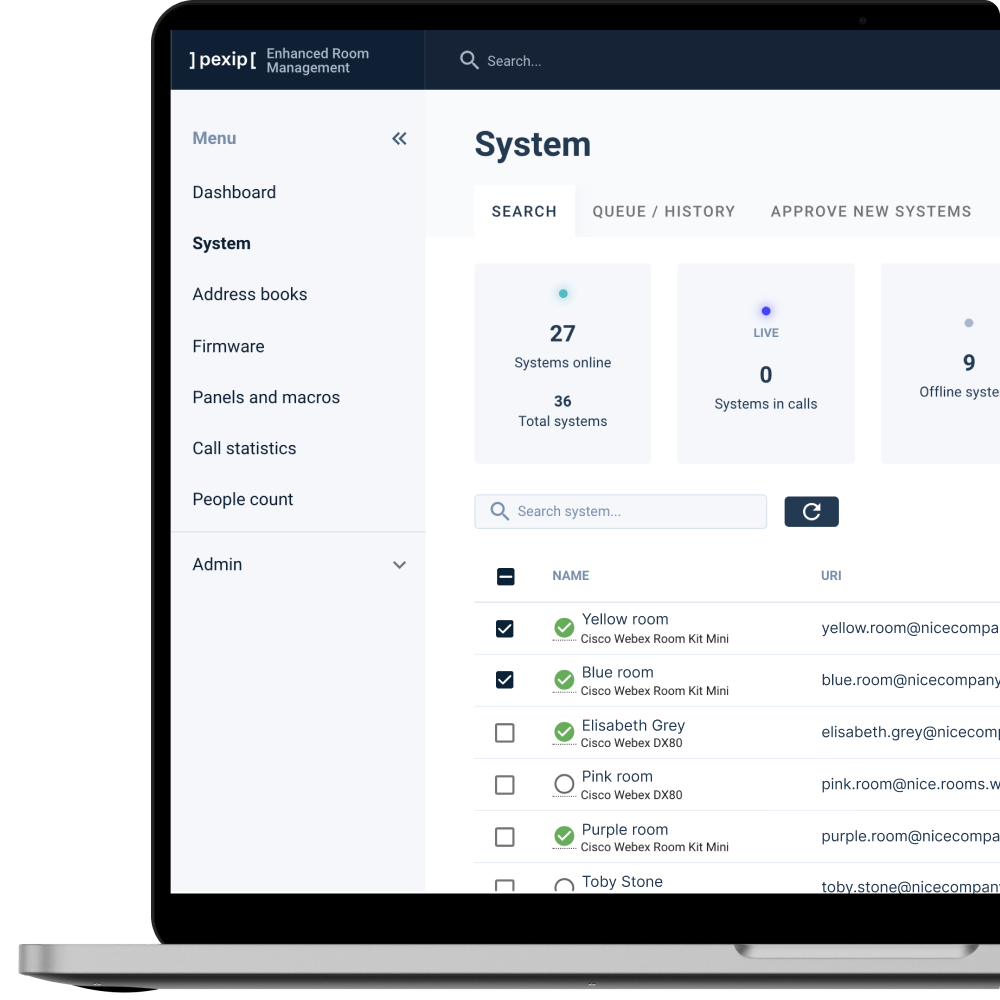
Task: Click the green status icon for Purple room
Action: (564, 836)
